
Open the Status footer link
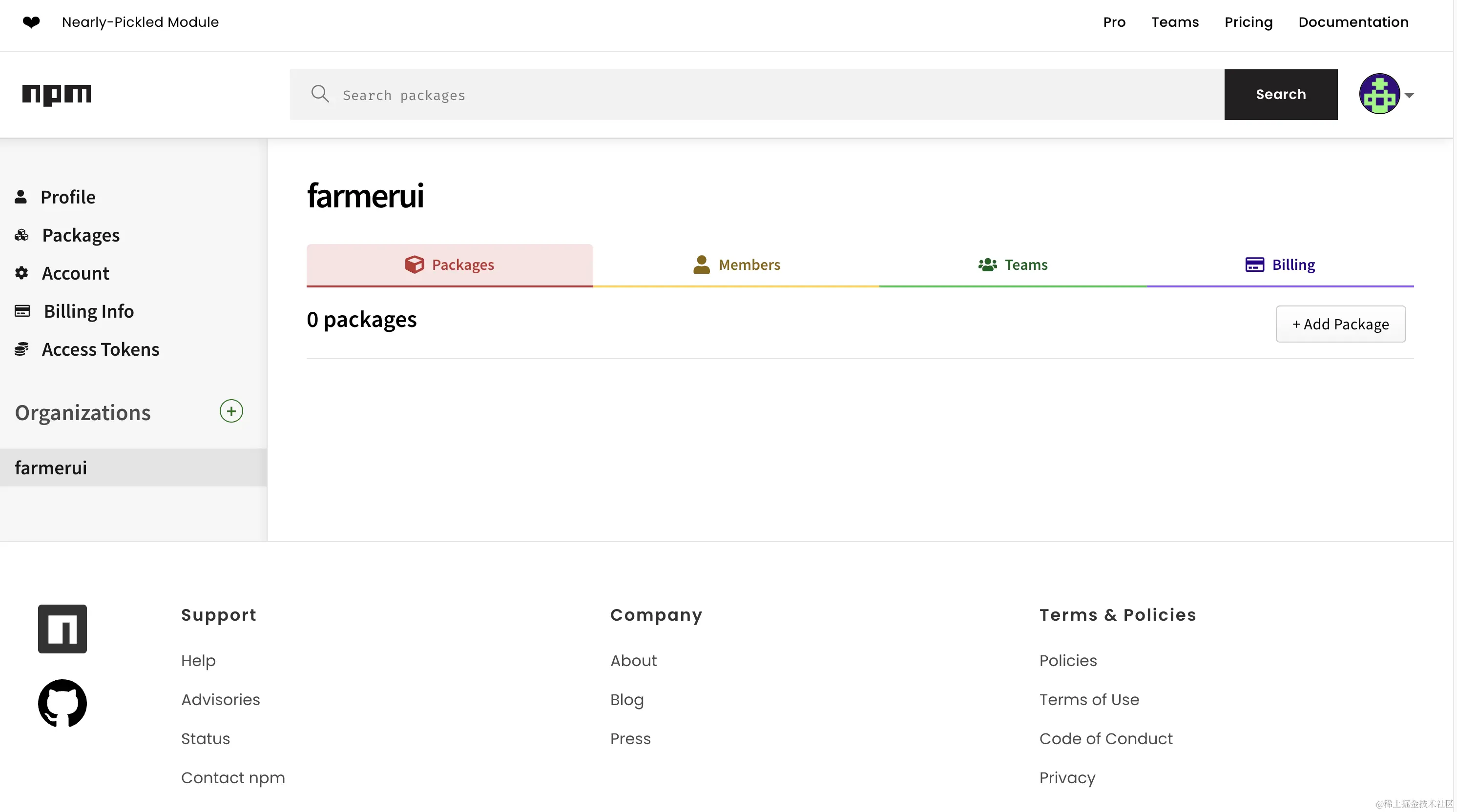coord(205,738)
